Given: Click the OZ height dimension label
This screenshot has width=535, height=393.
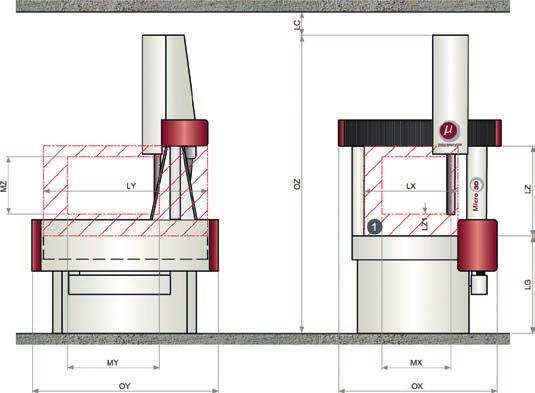Looking at the screenshot, I should 297,184.
